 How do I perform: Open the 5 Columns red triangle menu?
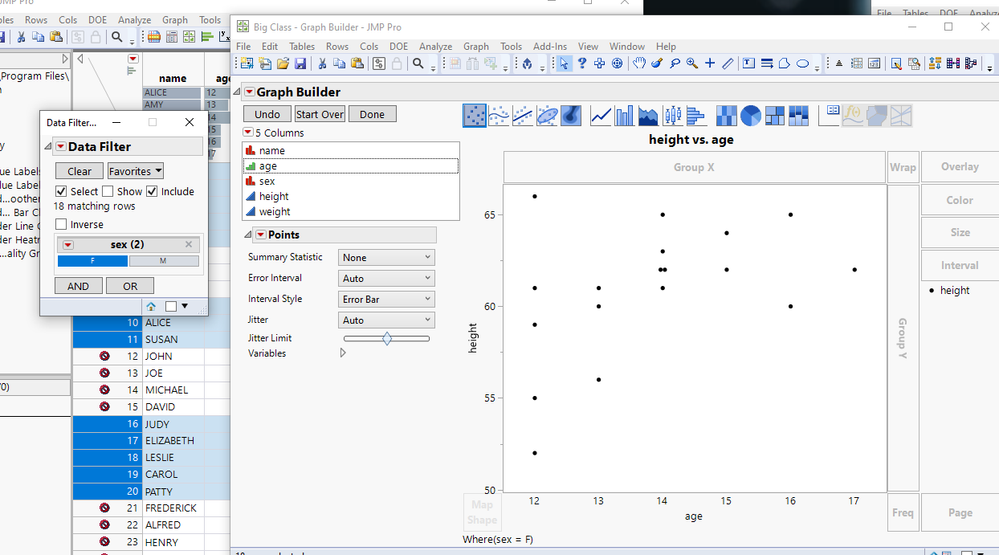tap(248, 133)
